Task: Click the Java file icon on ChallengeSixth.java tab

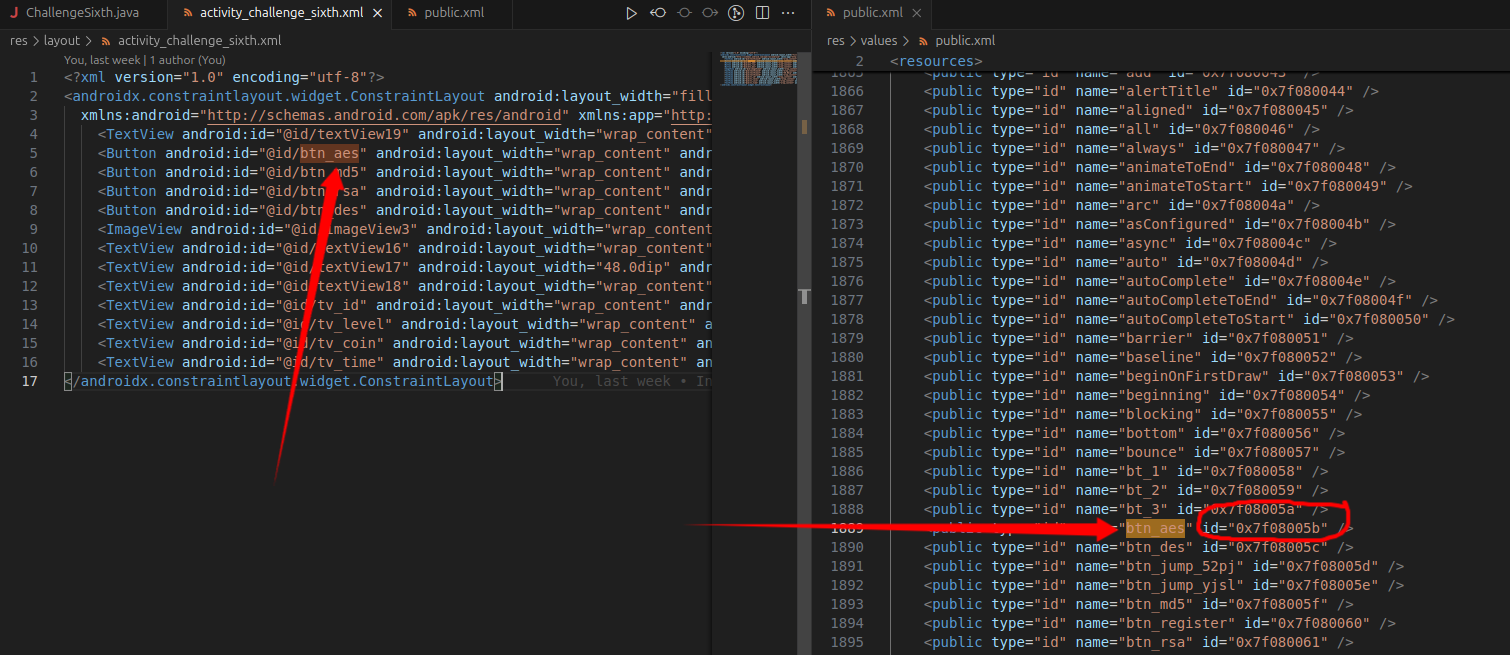Action: pos(14,13)
